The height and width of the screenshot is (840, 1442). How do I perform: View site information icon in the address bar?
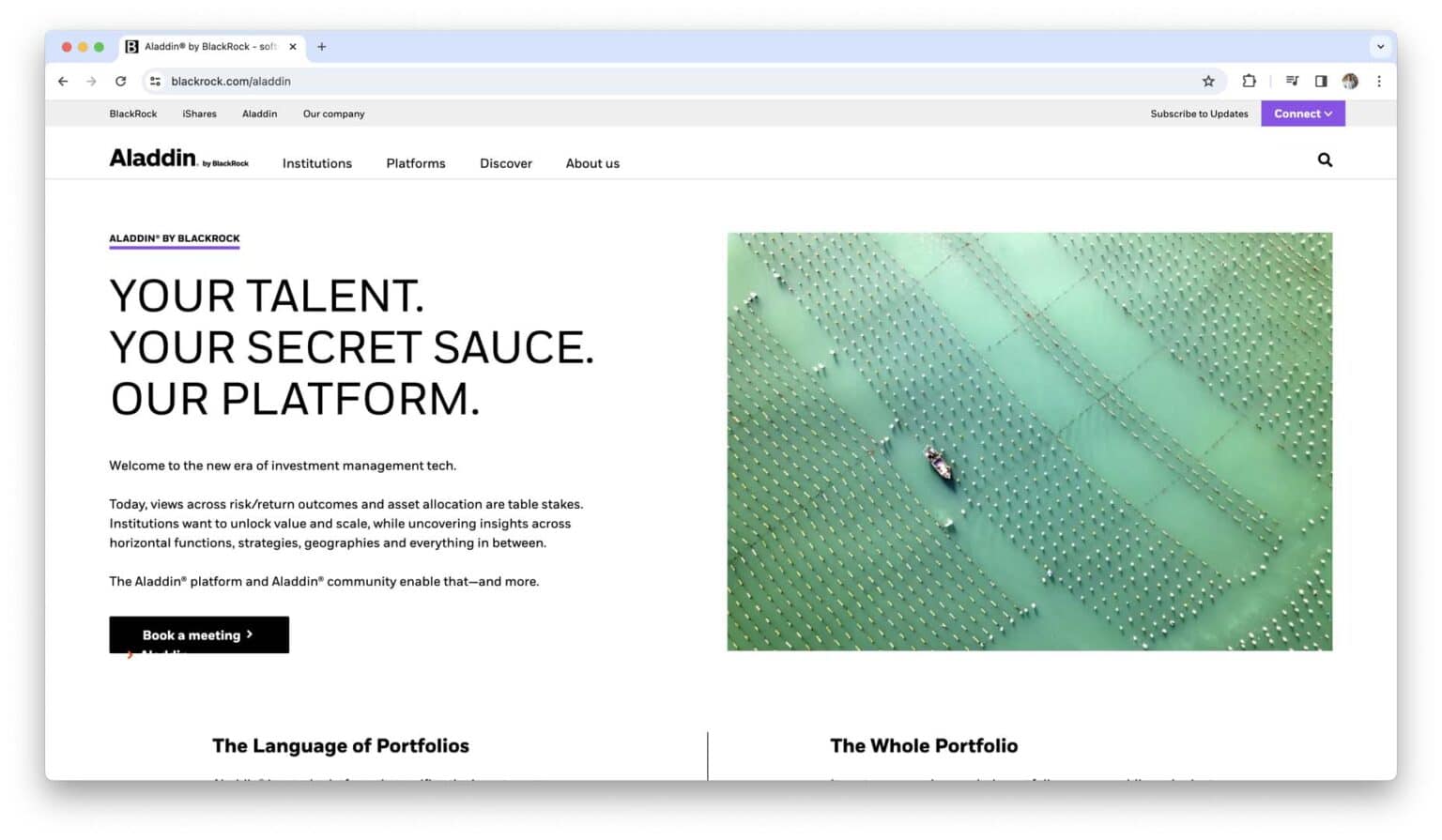[x=154, y=81]
